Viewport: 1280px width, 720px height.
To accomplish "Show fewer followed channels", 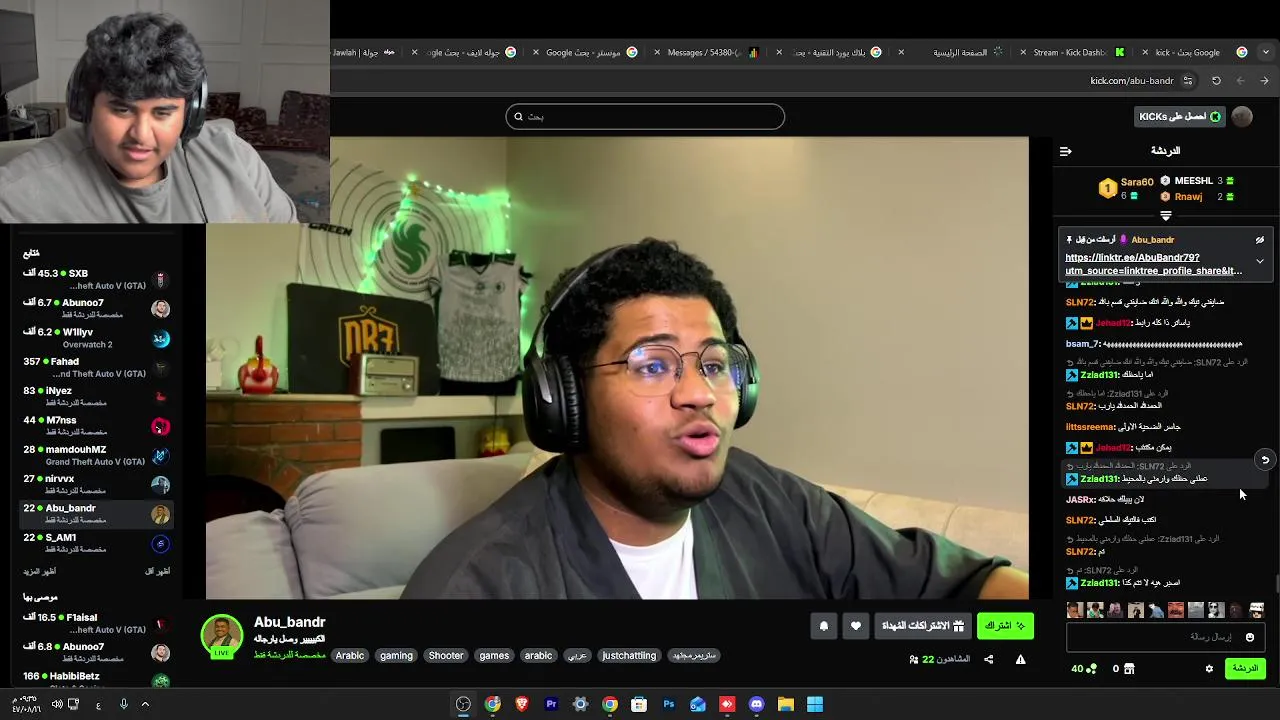I will coord(157,572).
